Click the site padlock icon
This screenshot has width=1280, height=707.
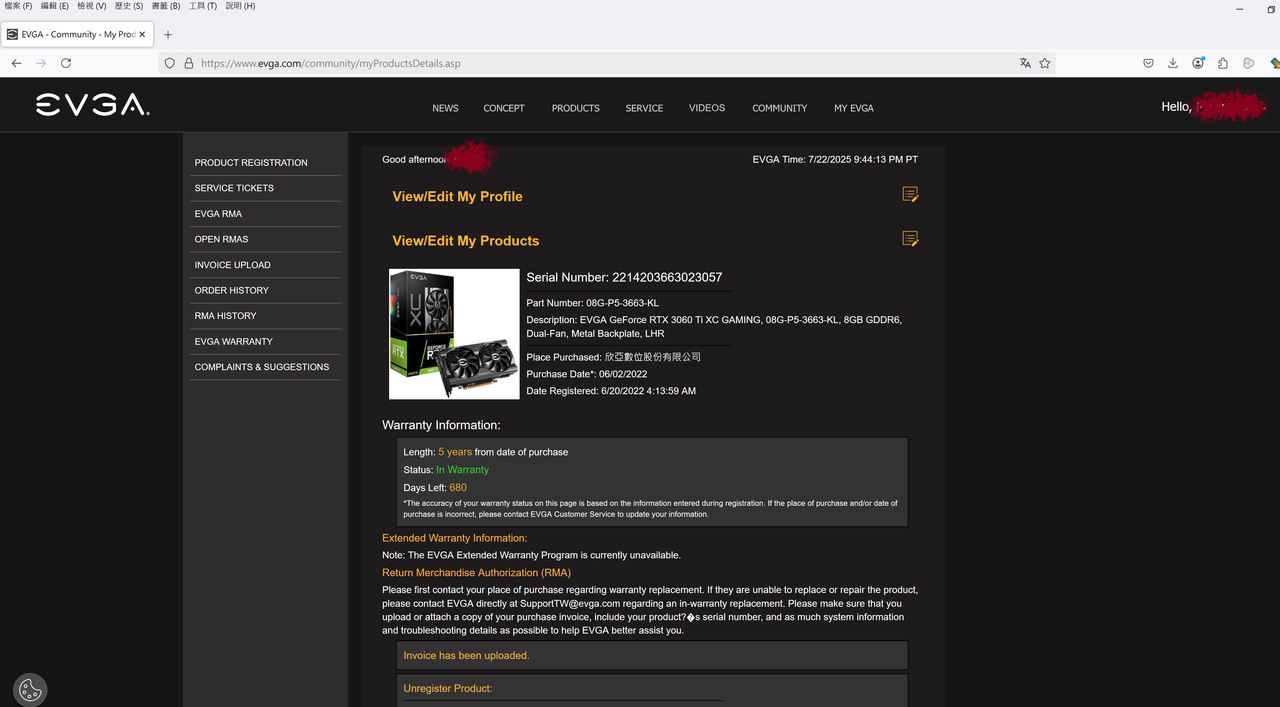(x=188, y=63)
